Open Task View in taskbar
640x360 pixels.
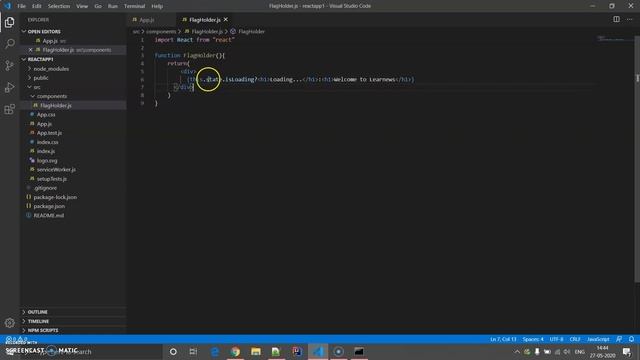(193, 351)
